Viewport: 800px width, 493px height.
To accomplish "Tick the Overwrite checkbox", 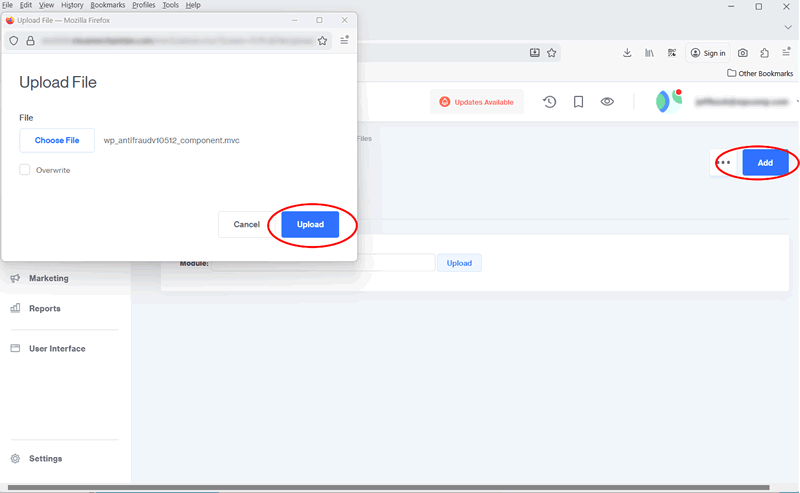I will [24, 170].
